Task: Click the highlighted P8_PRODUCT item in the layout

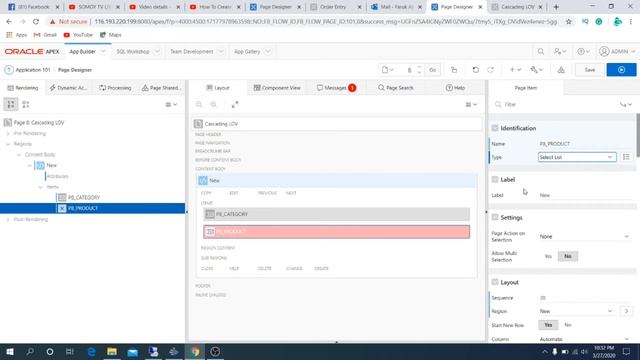Action: click(x=336, y=232)
